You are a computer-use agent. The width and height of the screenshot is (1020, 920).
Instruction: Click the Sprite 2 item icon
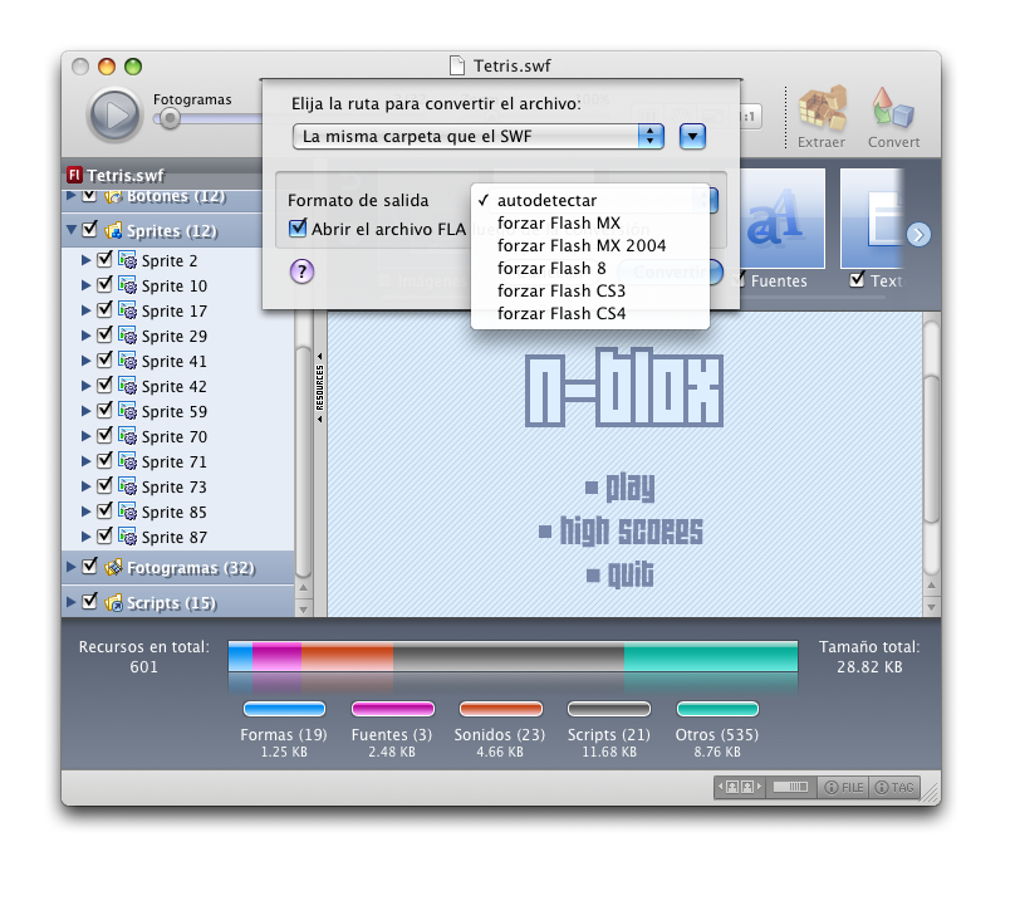127,260
